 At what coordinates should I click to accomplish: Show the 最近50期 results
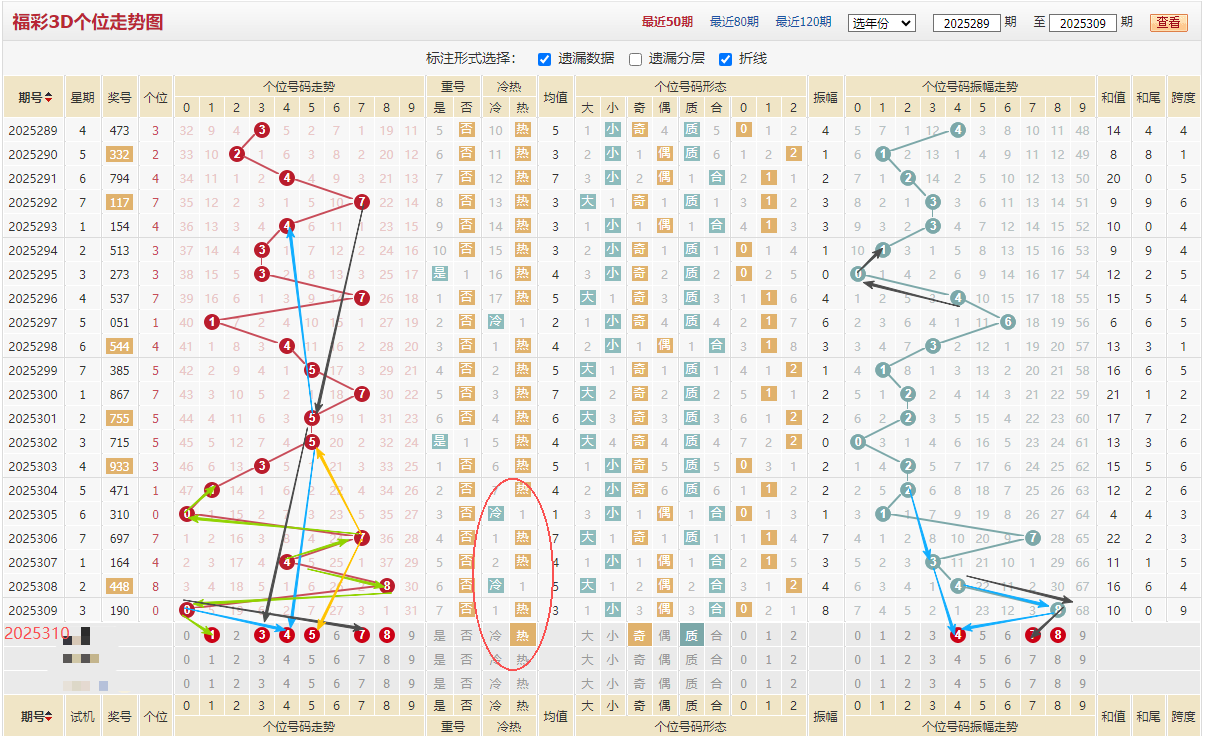667,22
